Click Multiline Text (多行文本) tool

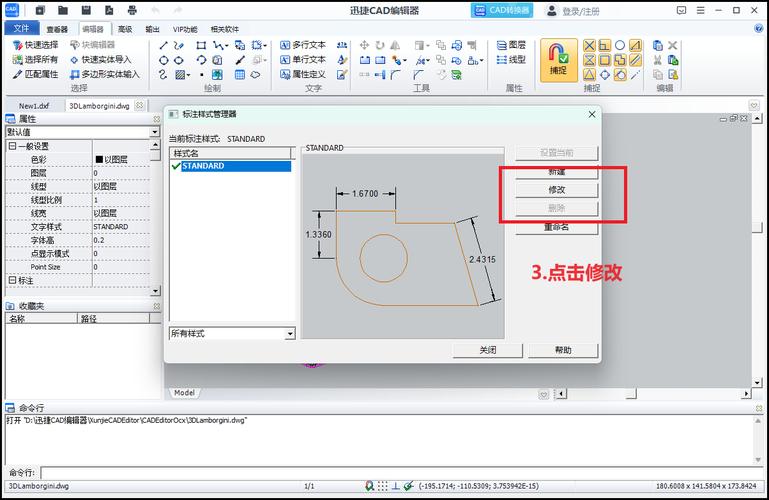coord(303,45)
